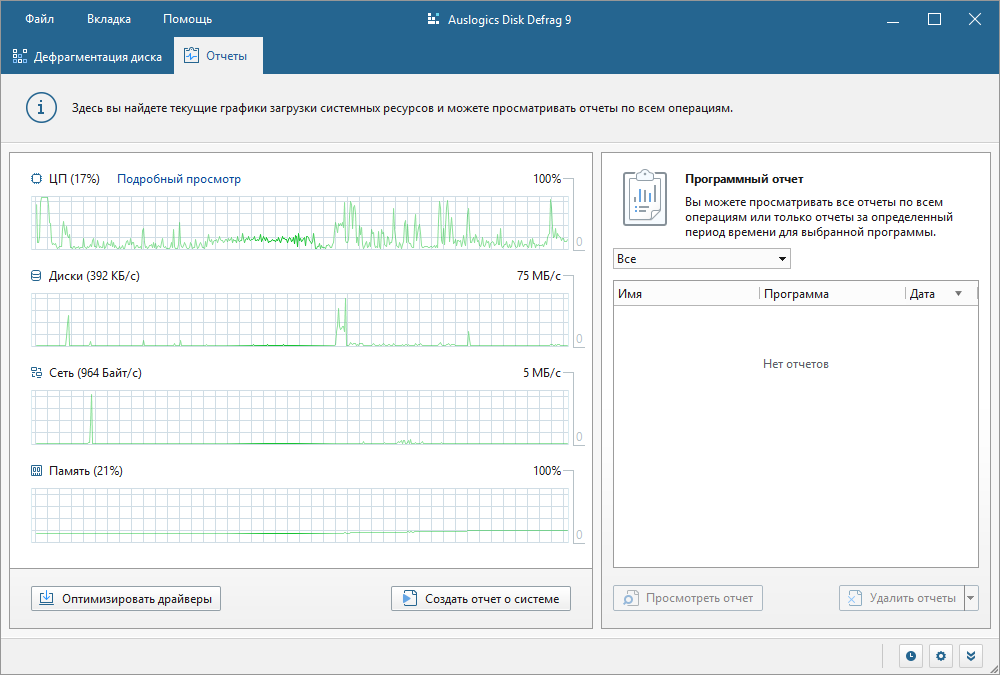Expand the arrow next to Удалить отчеты

(x=971, y=598)
